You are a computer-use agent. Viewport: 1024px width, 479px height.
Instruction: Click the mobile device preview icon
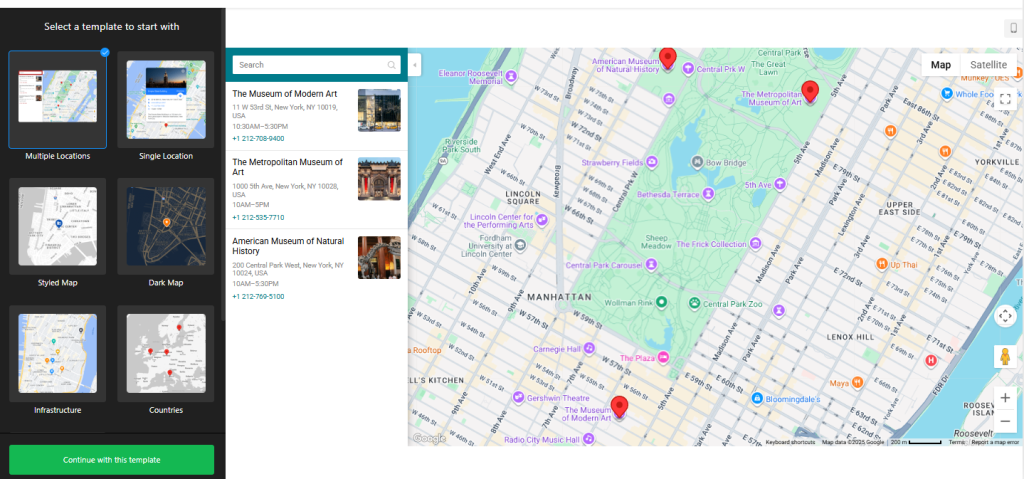(x=1013, y=28)
